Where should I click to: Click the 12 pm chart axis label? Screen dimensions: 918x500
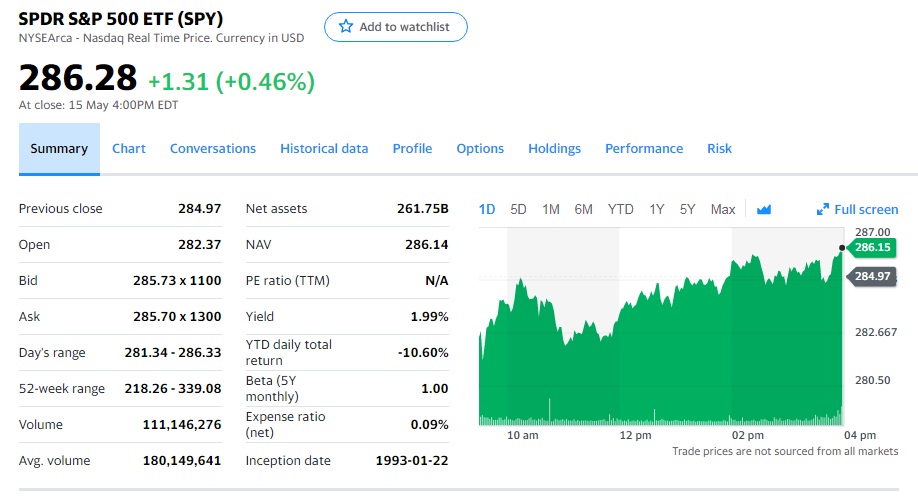coord(635,435)
